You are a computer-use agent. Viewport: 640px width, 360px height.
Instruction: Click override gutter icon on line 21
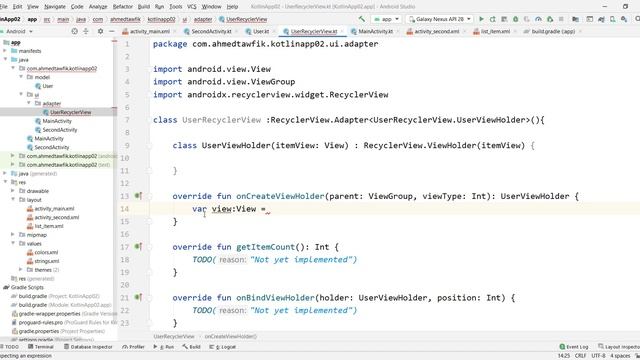pos(138,297)
